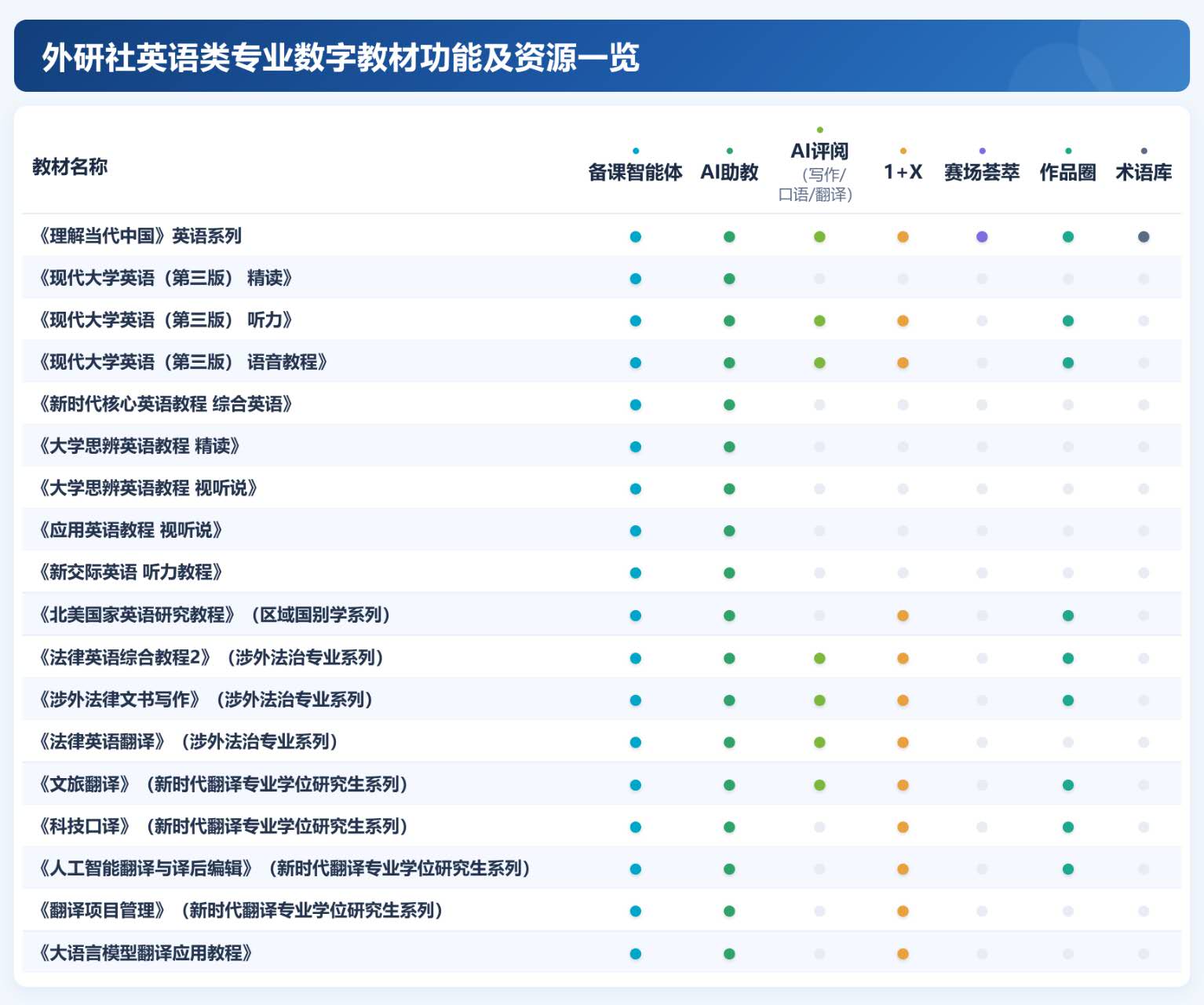The height and width of the screenshot is (1005, 1204).
Task: Select row 《大学思辨英语教程 精读》
Action: coord(601,447)
